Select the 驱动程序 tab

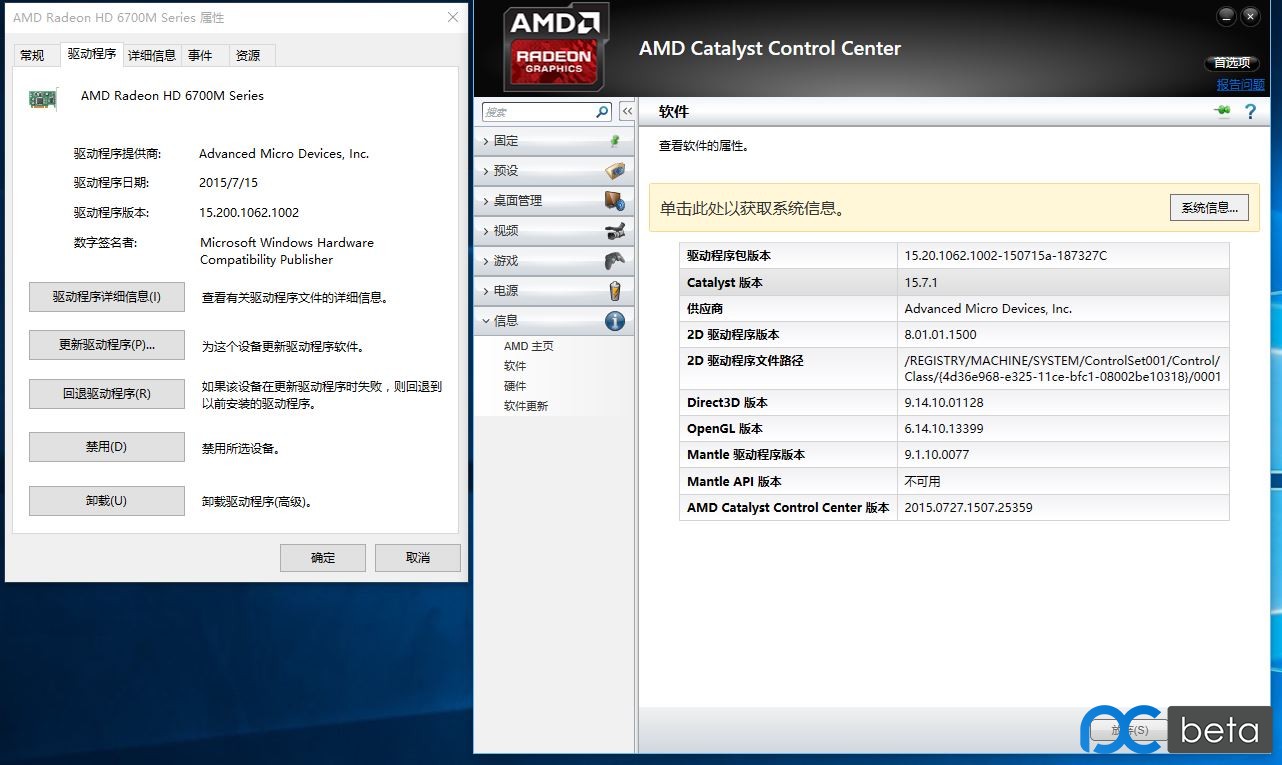coord(92,54)
